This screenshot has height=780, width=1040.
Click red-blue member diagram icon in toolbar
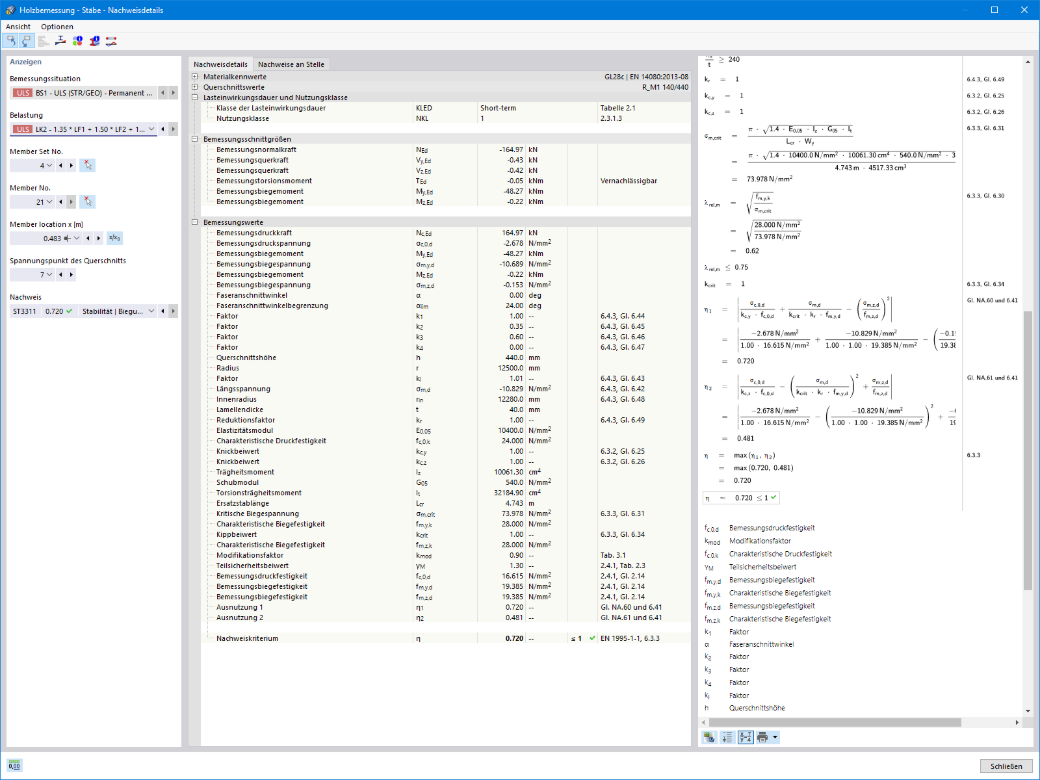pyautogui.click(x=111, y=41)
